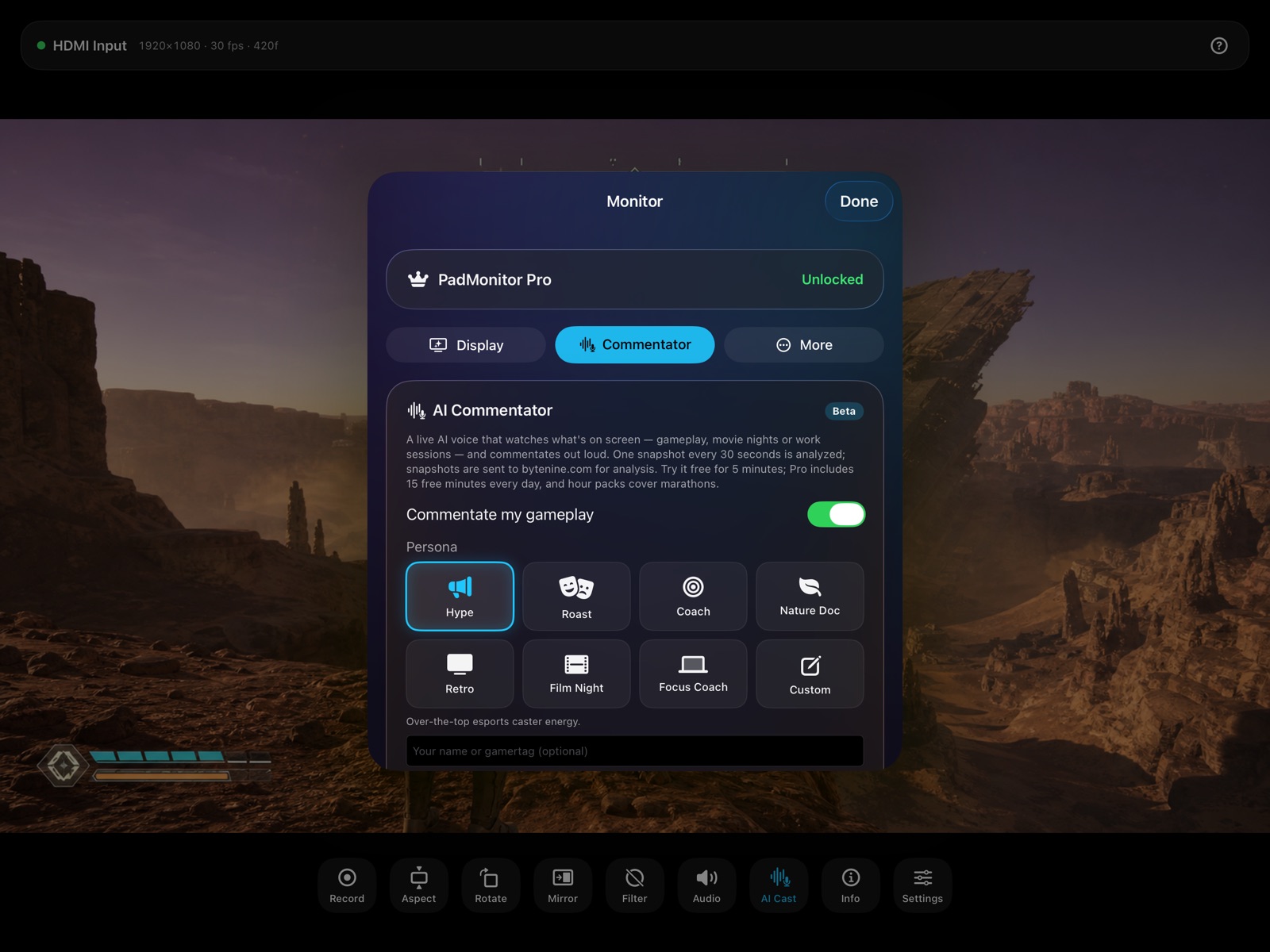Pick the Coach persona

coord(693,596)
